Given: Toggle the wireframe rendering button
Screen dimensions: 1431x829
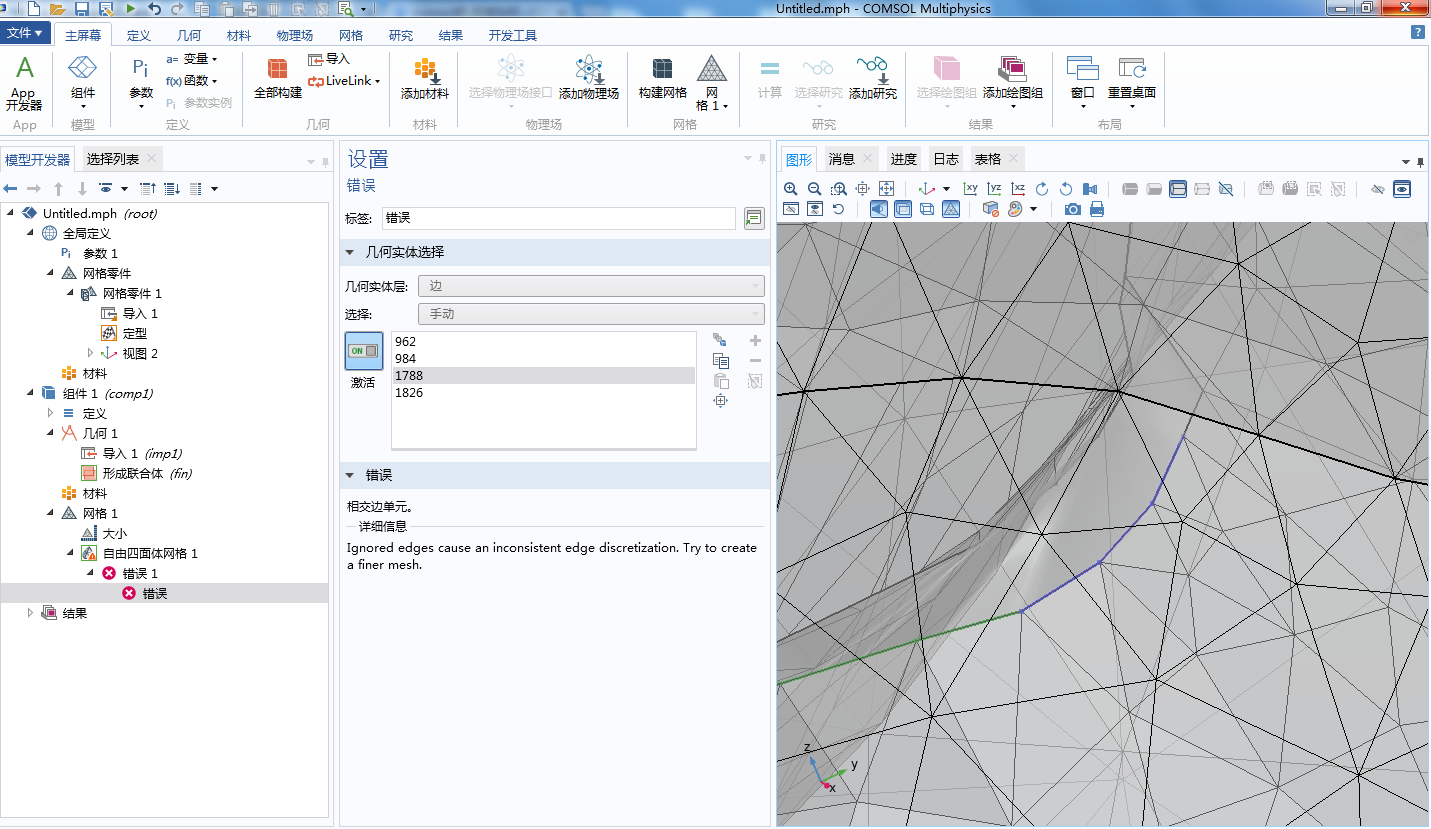Looking at the screenshot, I should point(927,209).
